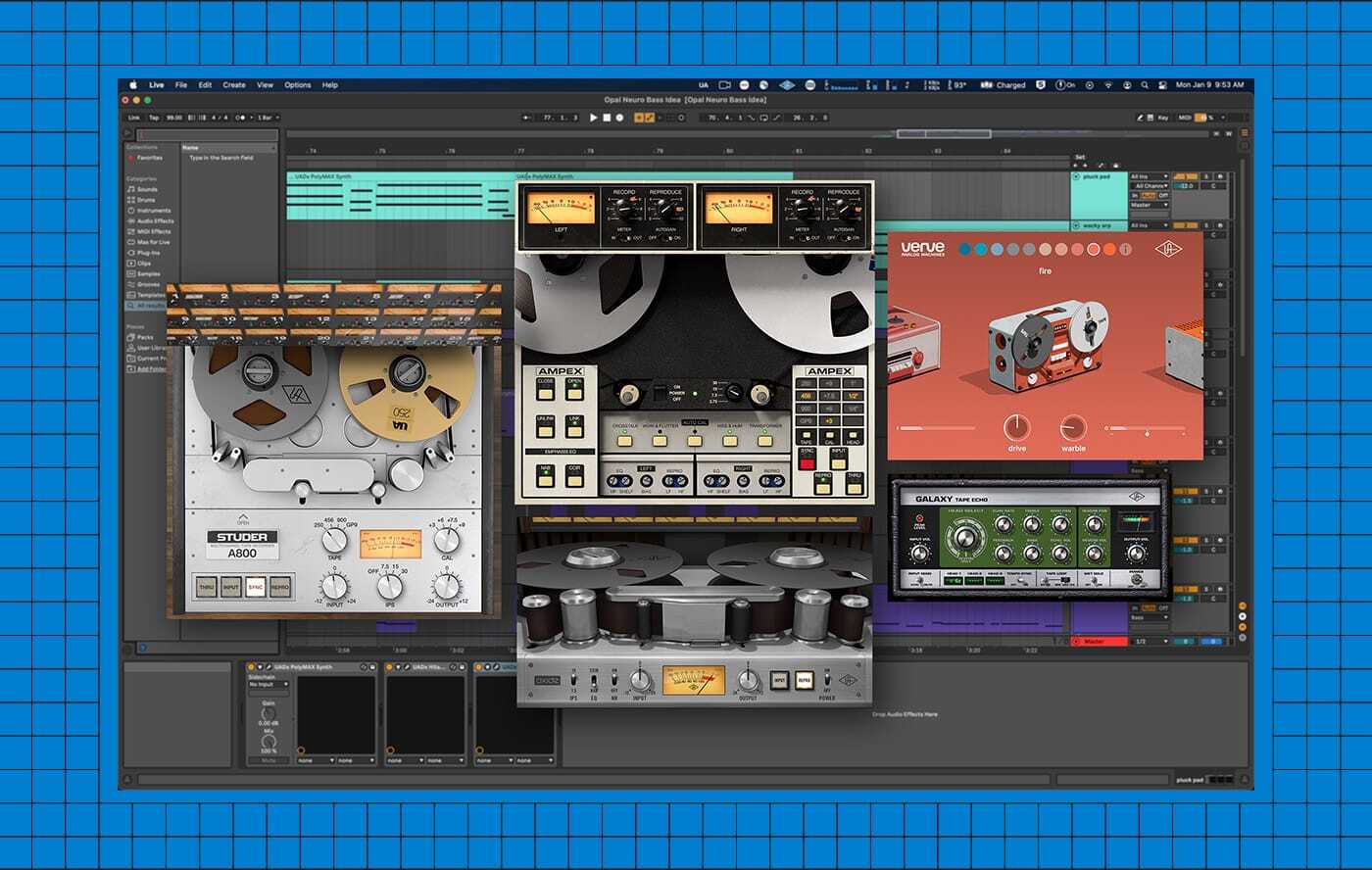Click the OPEN button on the Ampex panel
This screenshot has height=870, width=1372.
point(574,387)
